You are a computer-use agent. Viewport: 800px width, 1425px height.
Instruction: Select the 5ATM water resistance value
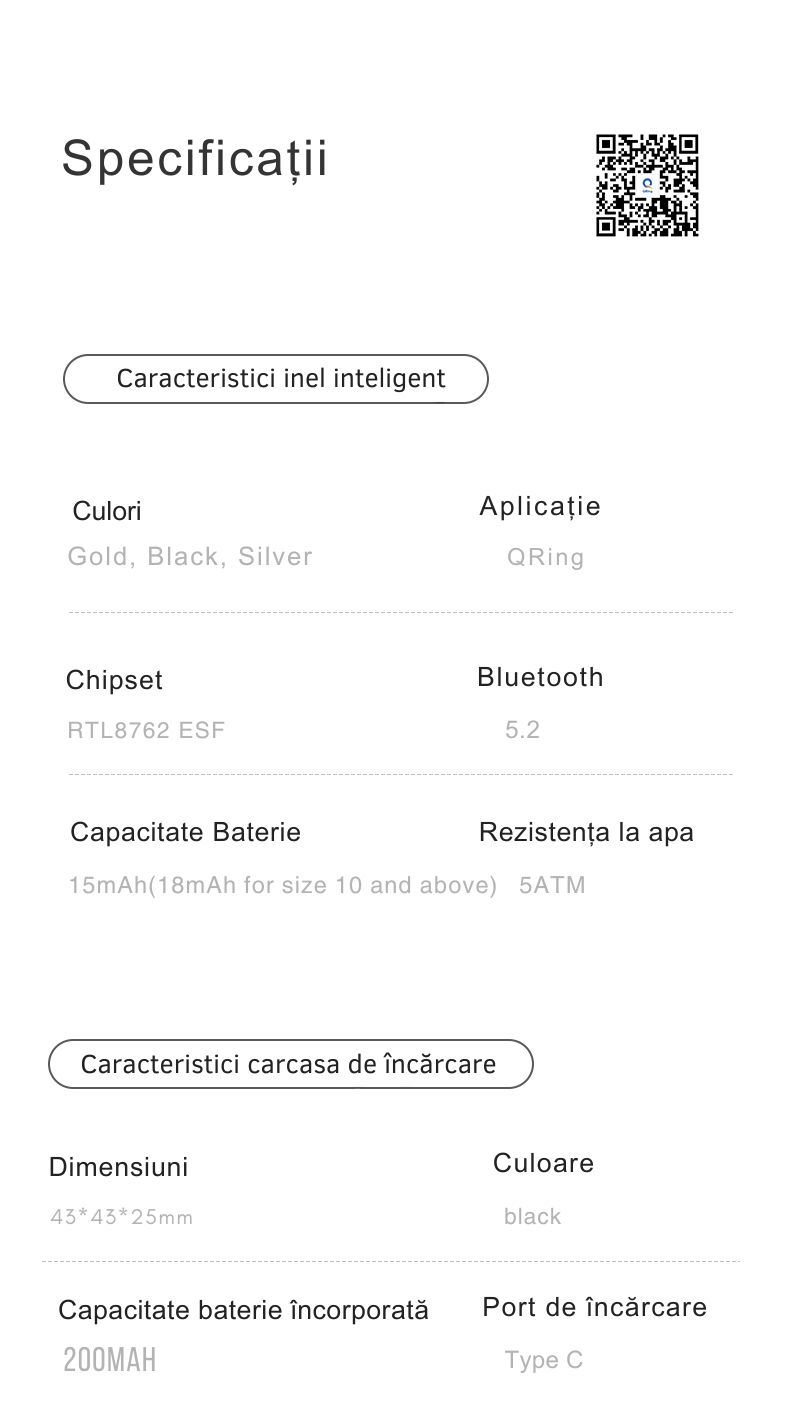coord(552,885)
